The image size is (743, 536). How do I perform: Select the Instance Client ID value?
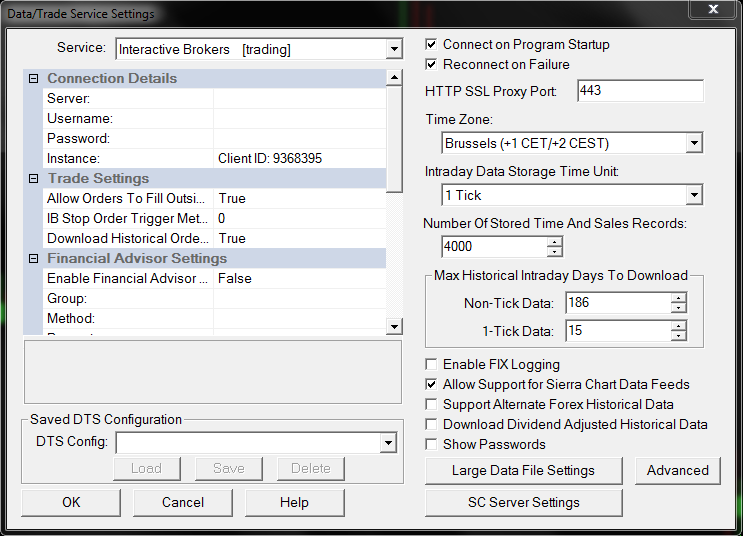coord(299,158)
